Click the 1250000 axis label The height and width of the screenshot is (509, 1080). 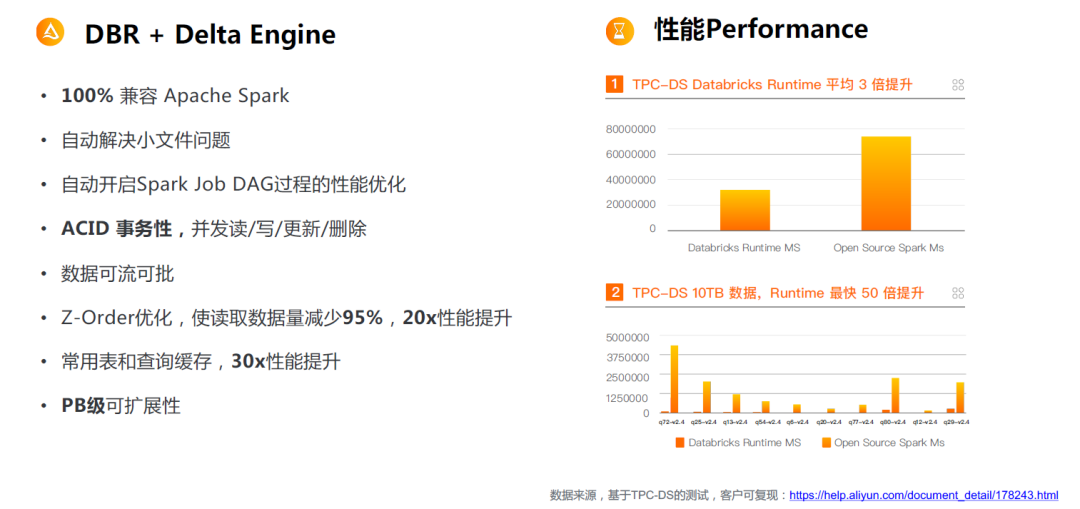(x=627, y=397)
